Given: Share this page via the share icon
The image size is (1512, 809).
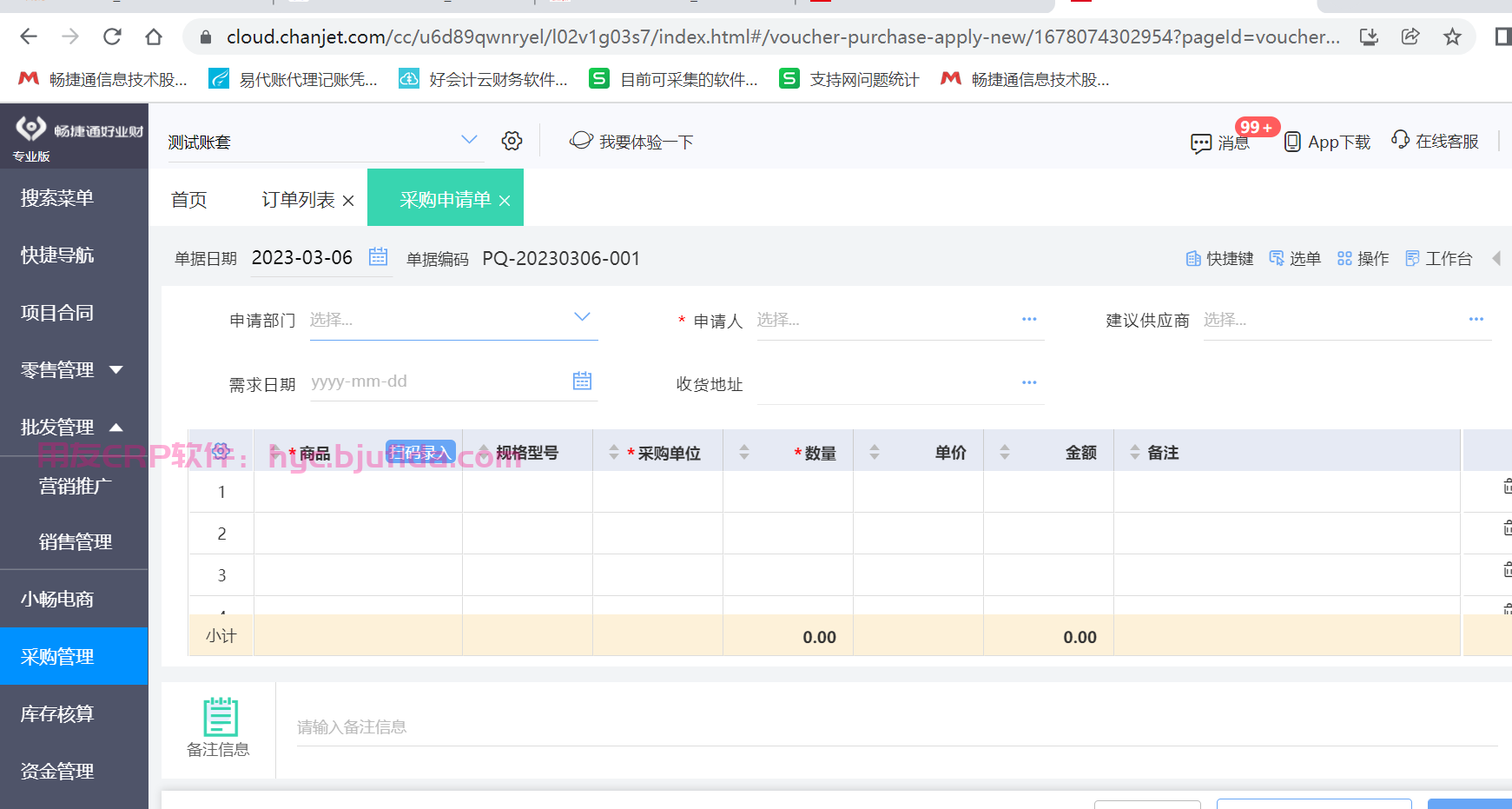Looking at the screenshot, I should coord(1410,36).
